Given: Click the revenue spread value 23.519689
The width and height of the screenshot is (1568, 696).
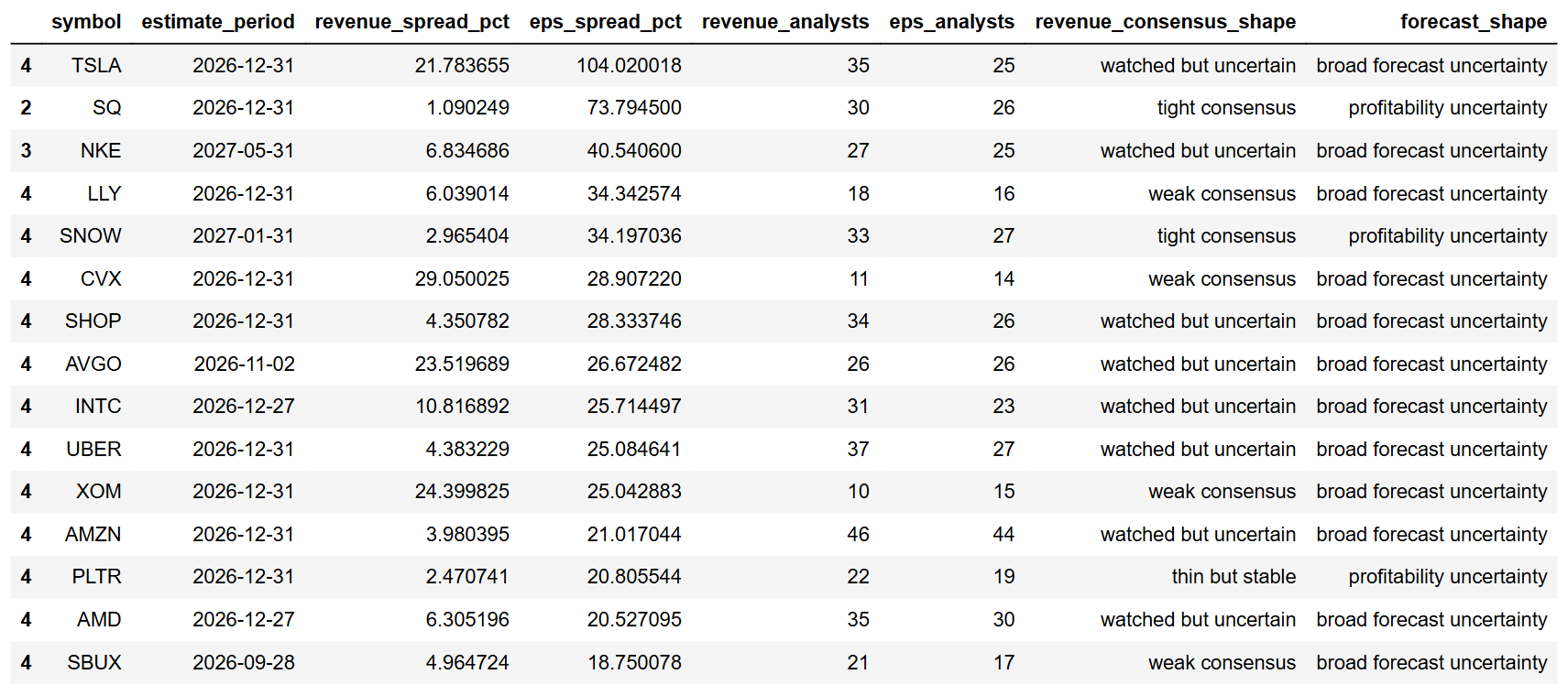Looking at the screenshot, I should [x=462, y=364].
